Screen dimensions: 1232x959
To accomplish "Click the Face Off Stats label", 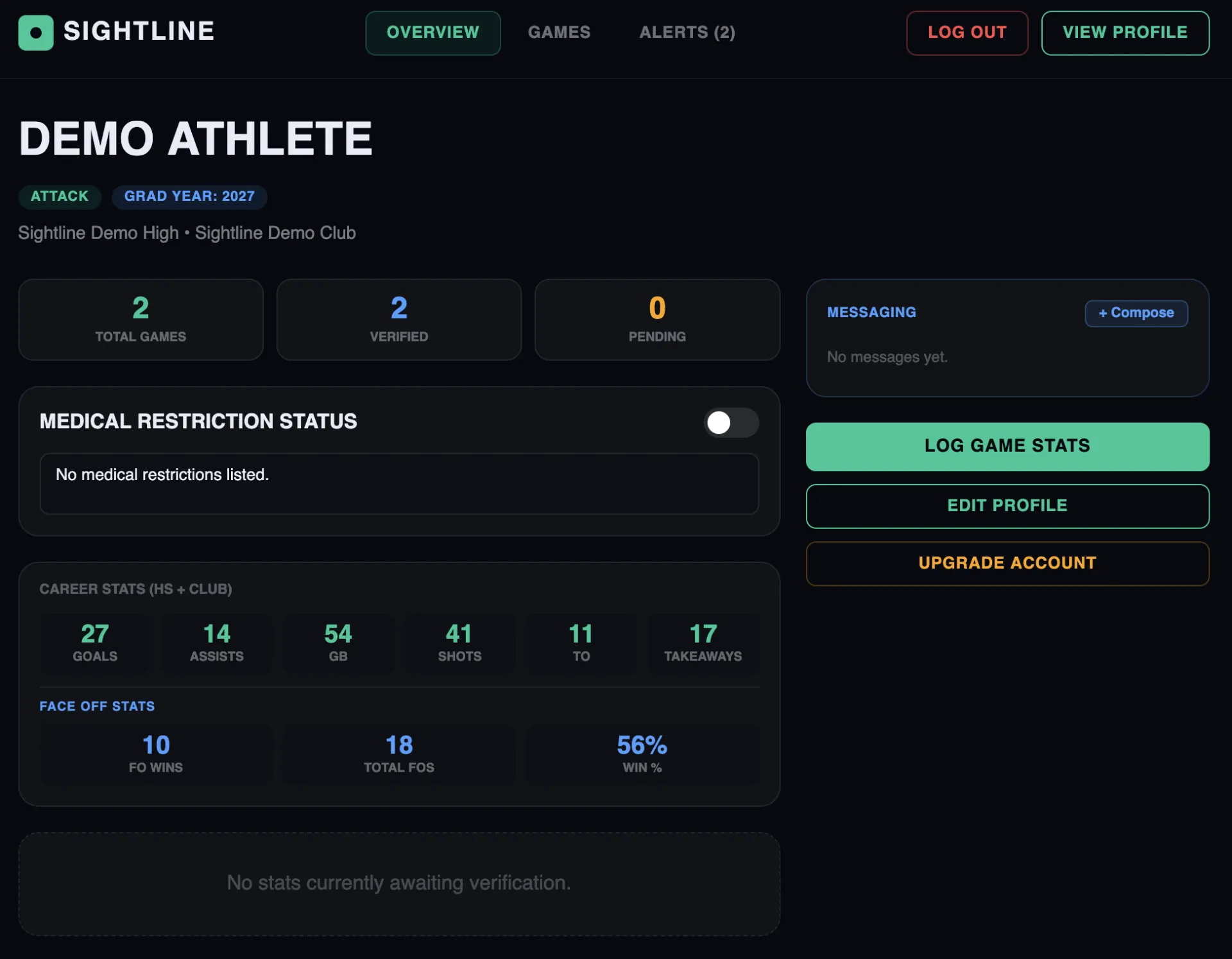I will [97, 706].
